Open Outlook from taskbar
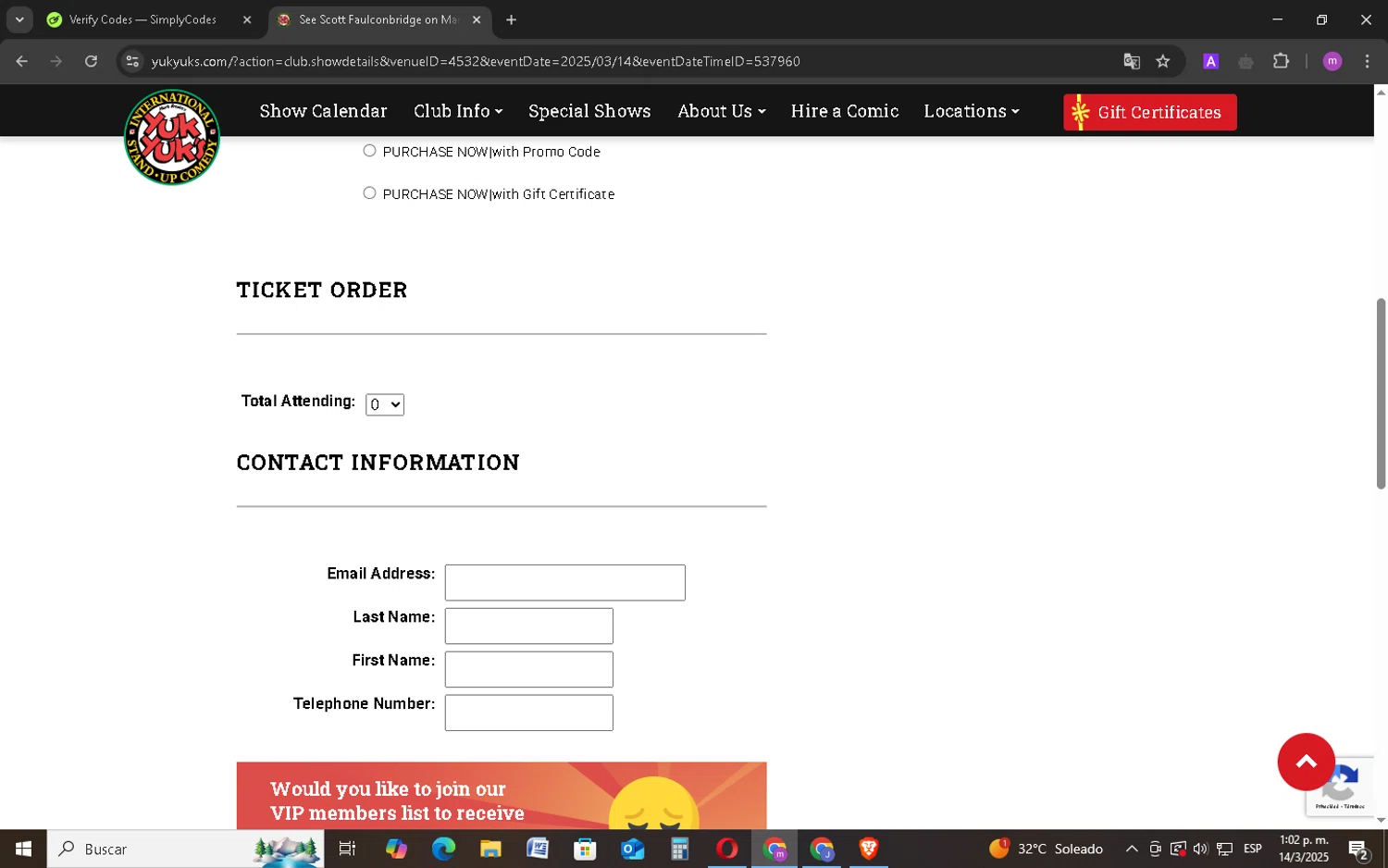Viewport: 1388px width, 868px height. click(632, 849)
